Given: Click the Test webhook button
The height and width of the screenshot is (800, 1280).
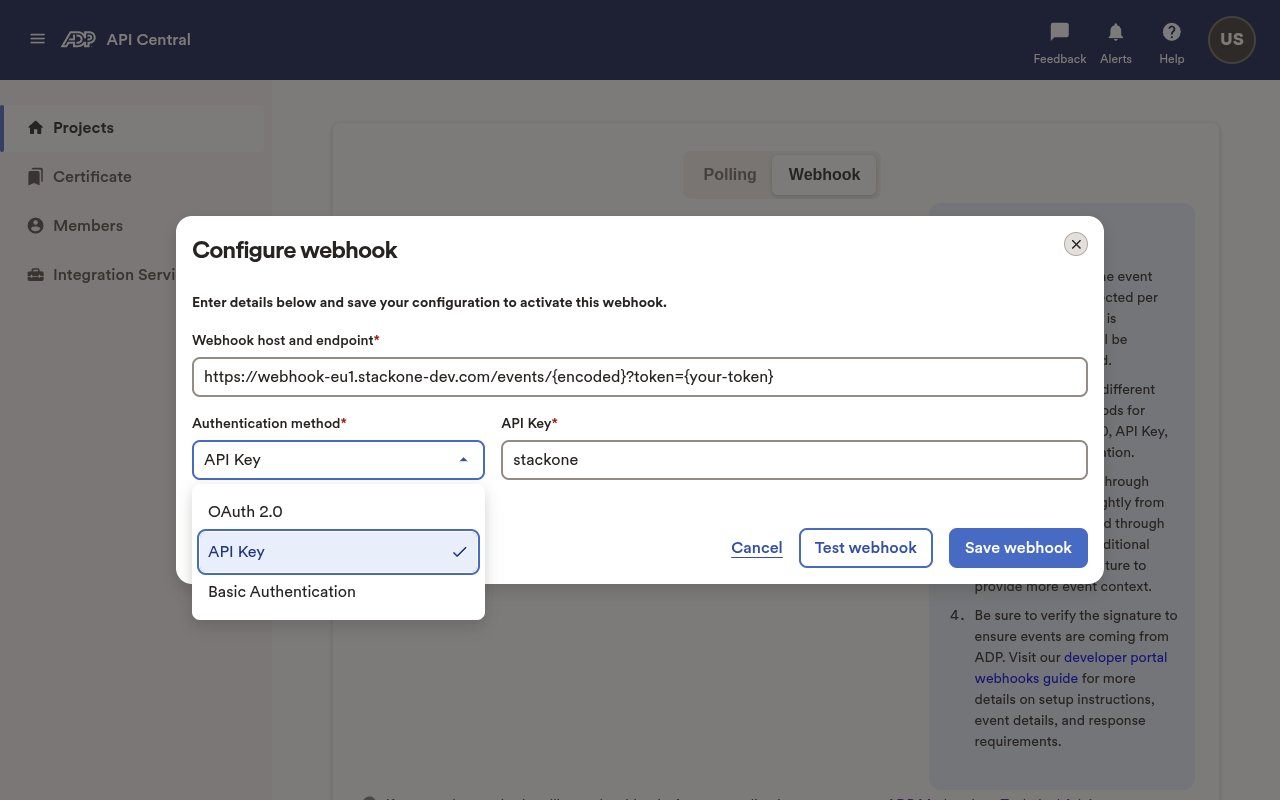Looking at the screenshot, I should coord(866,548).
